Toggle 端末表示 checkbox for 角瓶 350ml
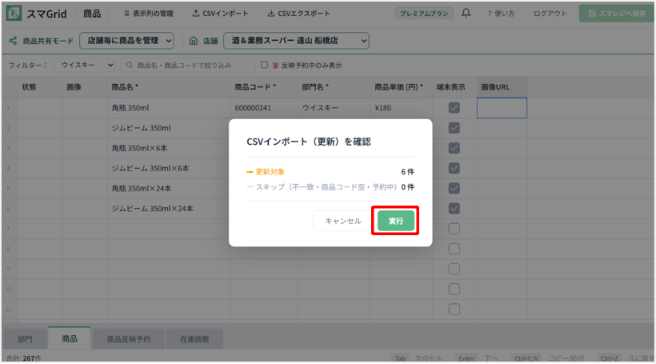This screenshot has width=656, height=364. [454, 108]
